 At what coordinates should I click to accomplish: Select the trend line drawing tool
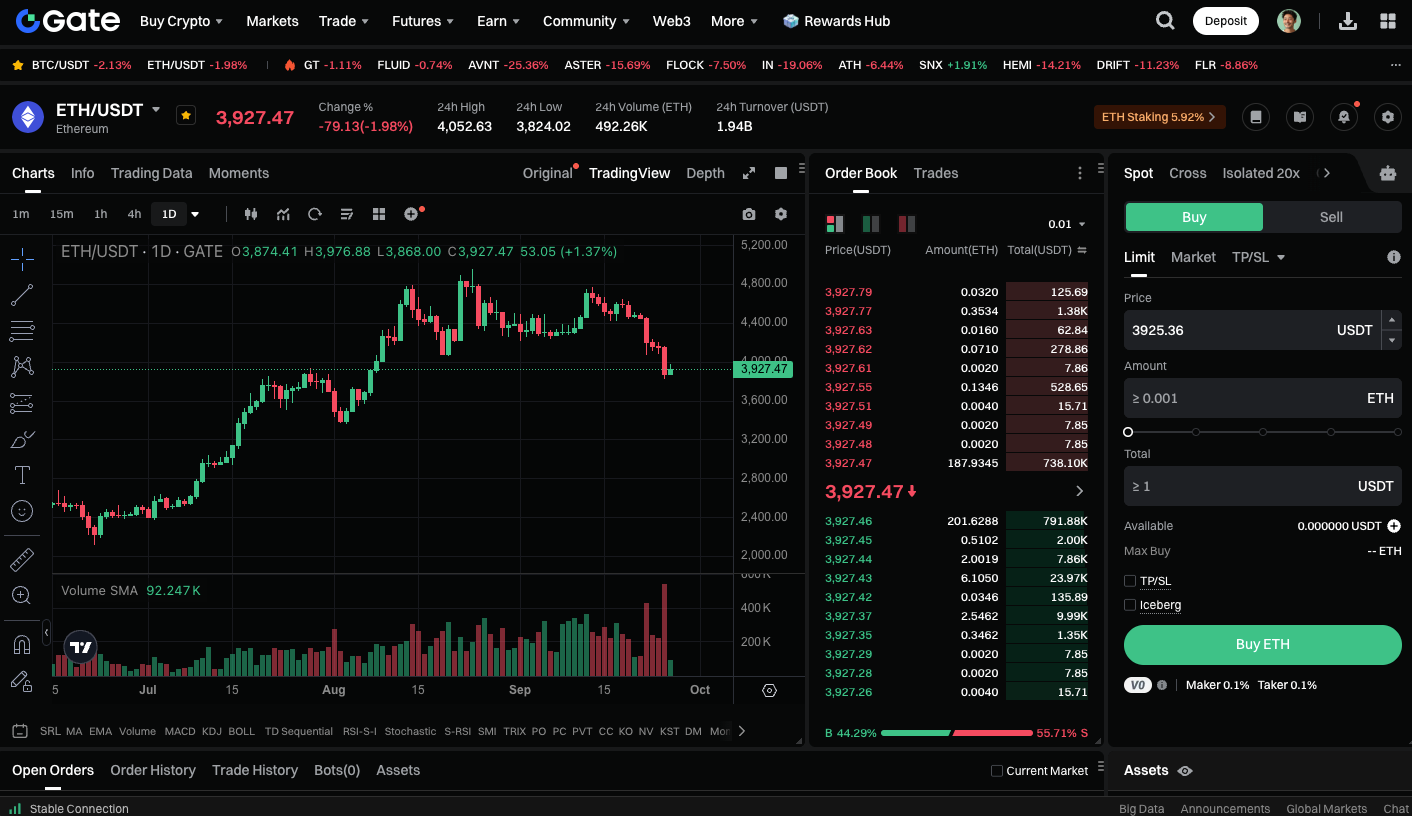(22, 295)
